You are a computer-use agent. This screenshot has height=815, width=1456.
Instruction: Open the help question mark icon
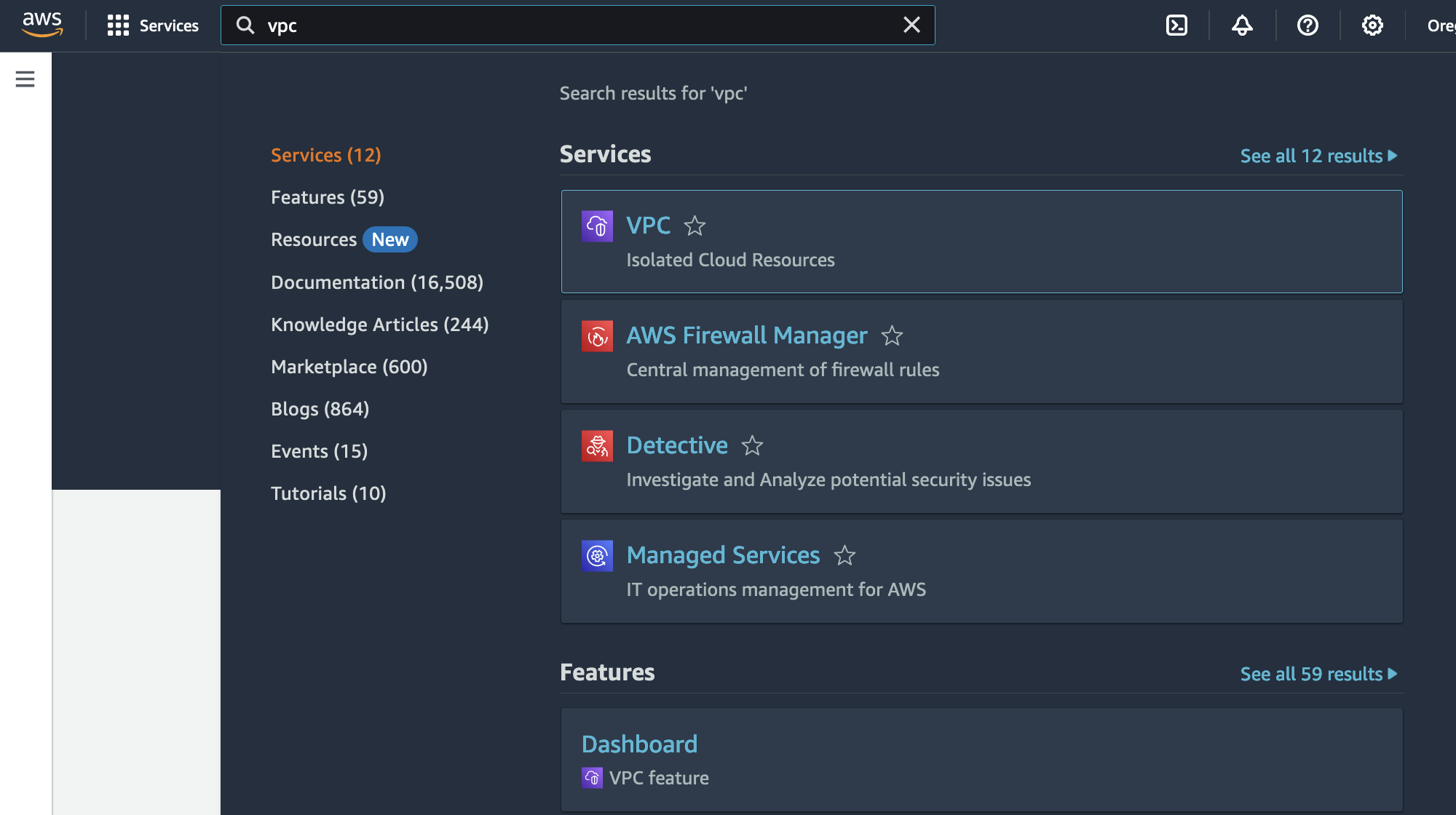[1307, 25]
